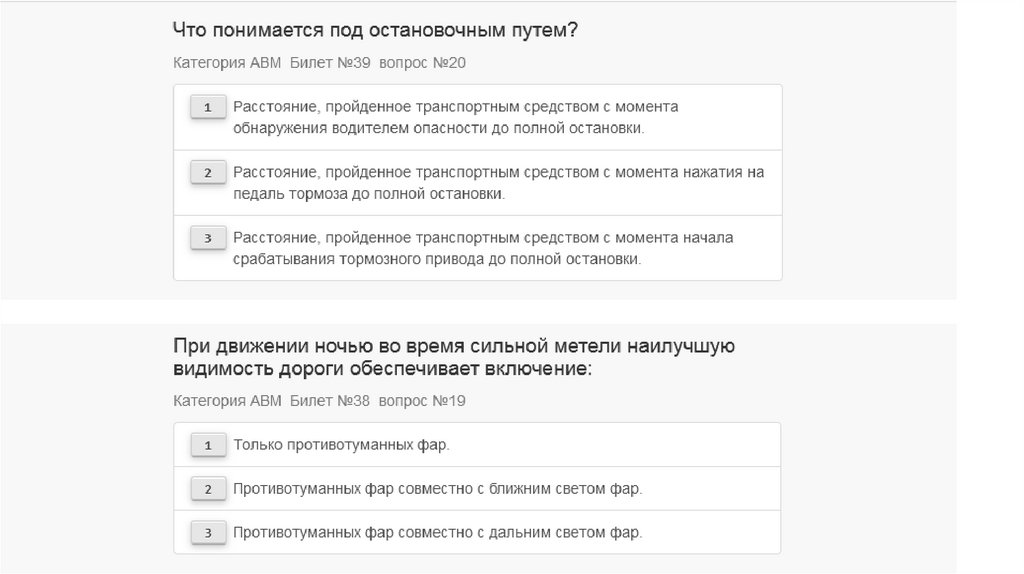Viewport: 1024px width, 574px height.
Task: Click 'Категория ABM' above the Билет №39 label
Action: click(227, 63)
